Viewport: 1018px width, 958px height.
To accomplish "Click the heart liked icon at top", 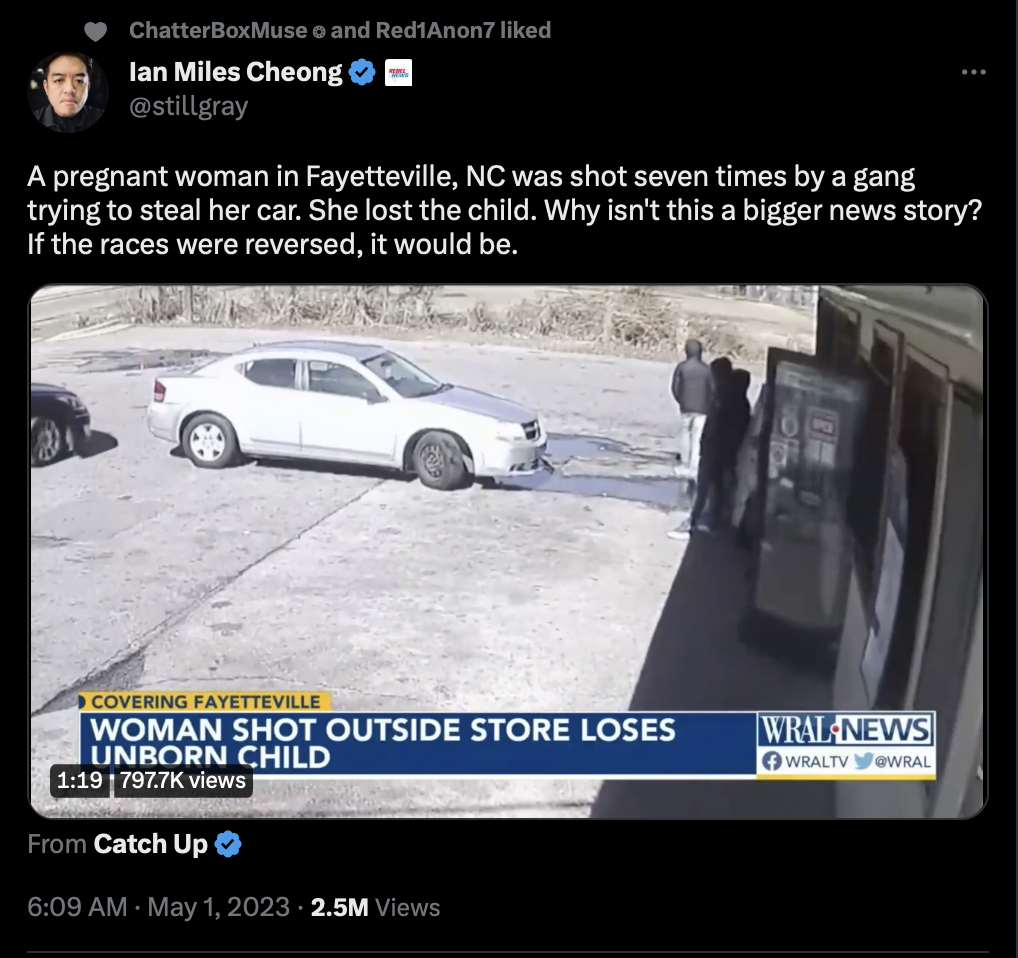I will 95,31.
